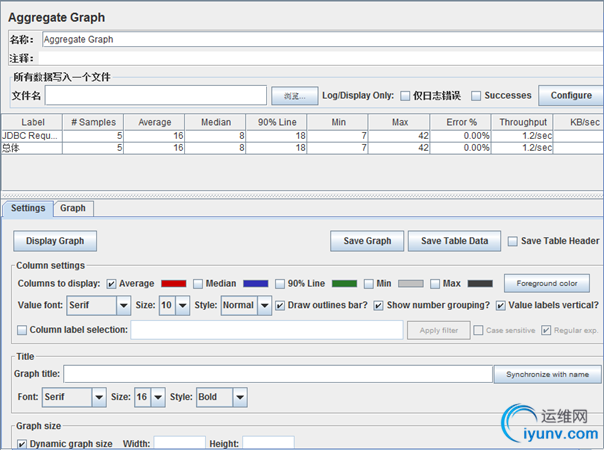This screenshot has width=604, height=450.
Task: Click the 注释 comment input field
Action: pyautogui.click(x=321, y=59)
